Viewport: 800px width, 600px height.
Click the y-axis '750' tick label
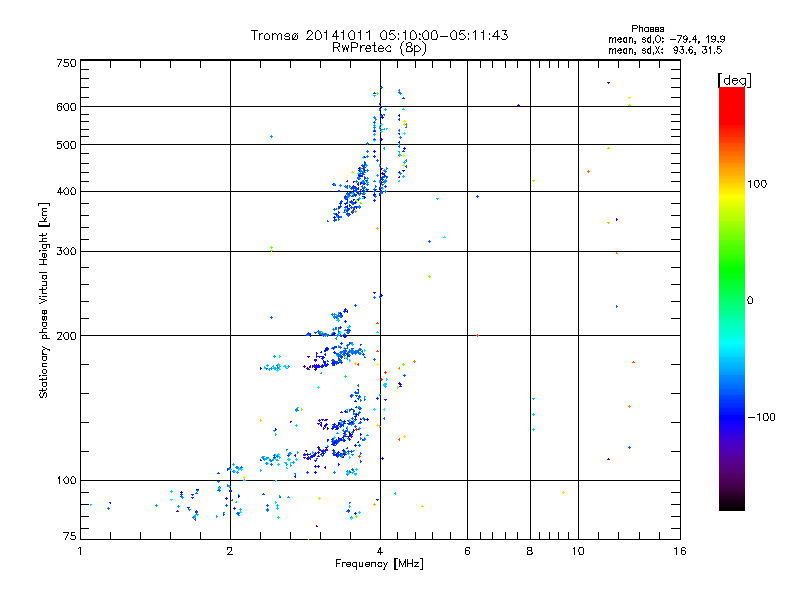click(66, 63)
